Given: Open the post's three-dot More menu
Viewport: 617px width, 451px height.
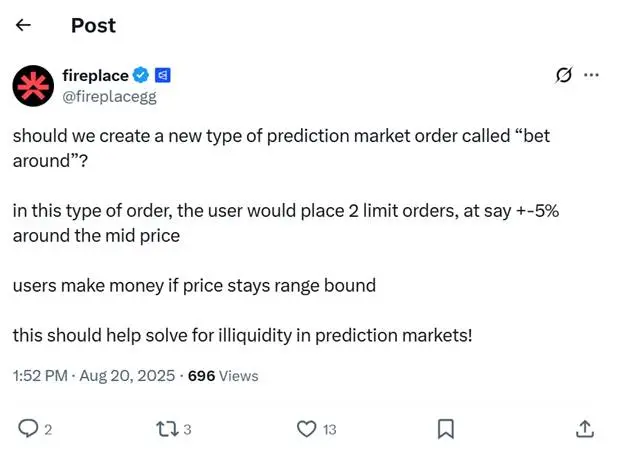Looking at the screenshot, I should [x=591, y=74].
